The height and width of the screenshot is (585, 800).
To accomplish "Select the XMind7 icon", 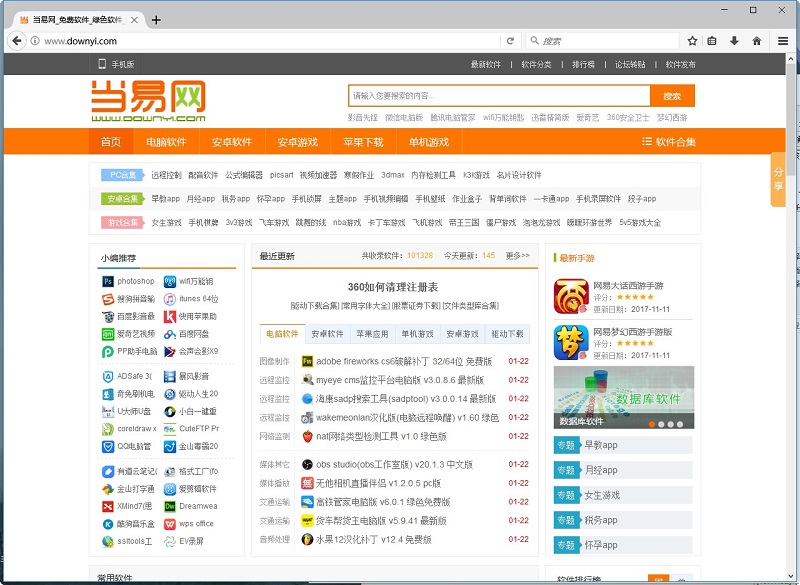I will [107, 508].
